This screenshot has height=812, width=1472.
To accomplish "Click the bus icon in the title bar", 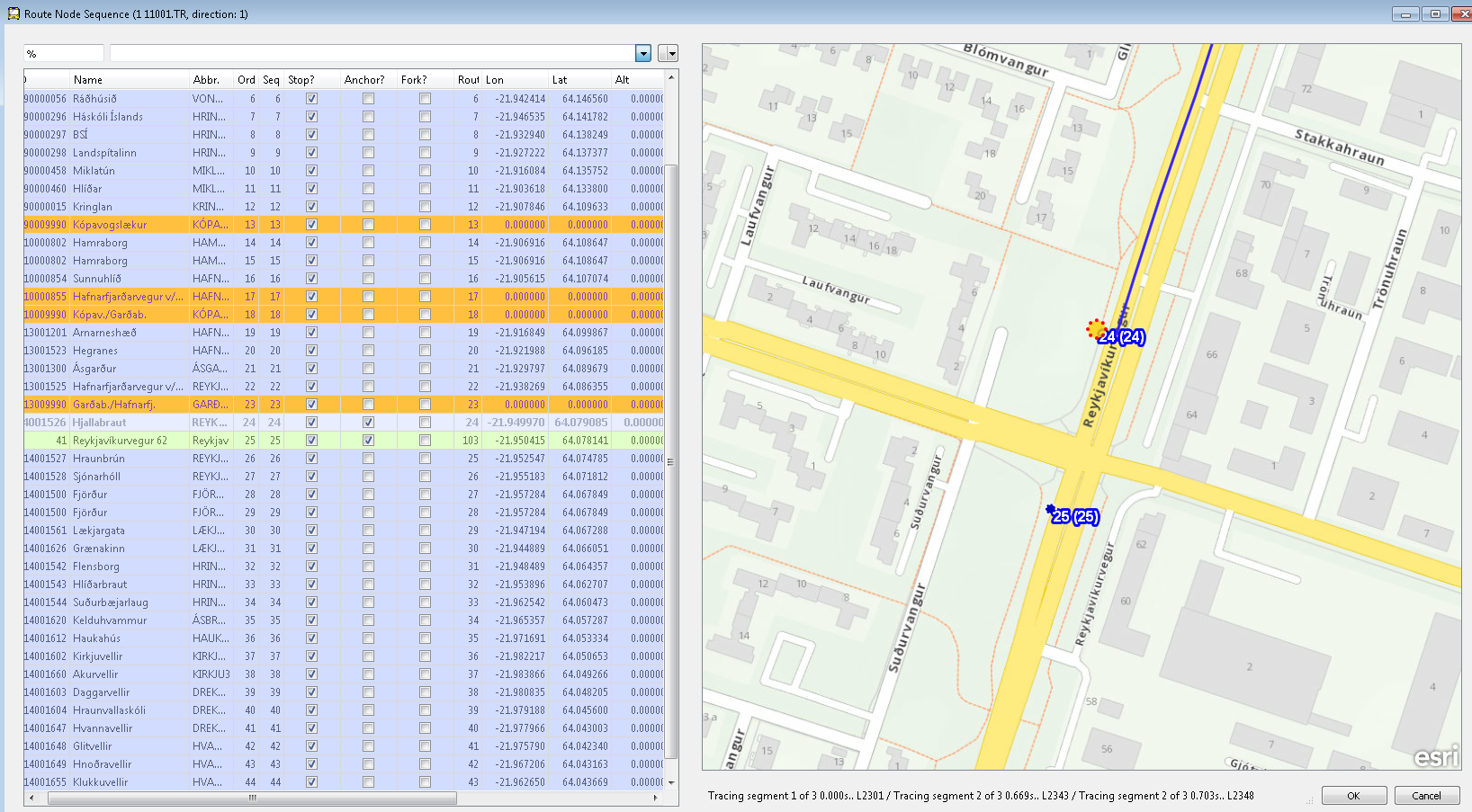I will [13, 13].
